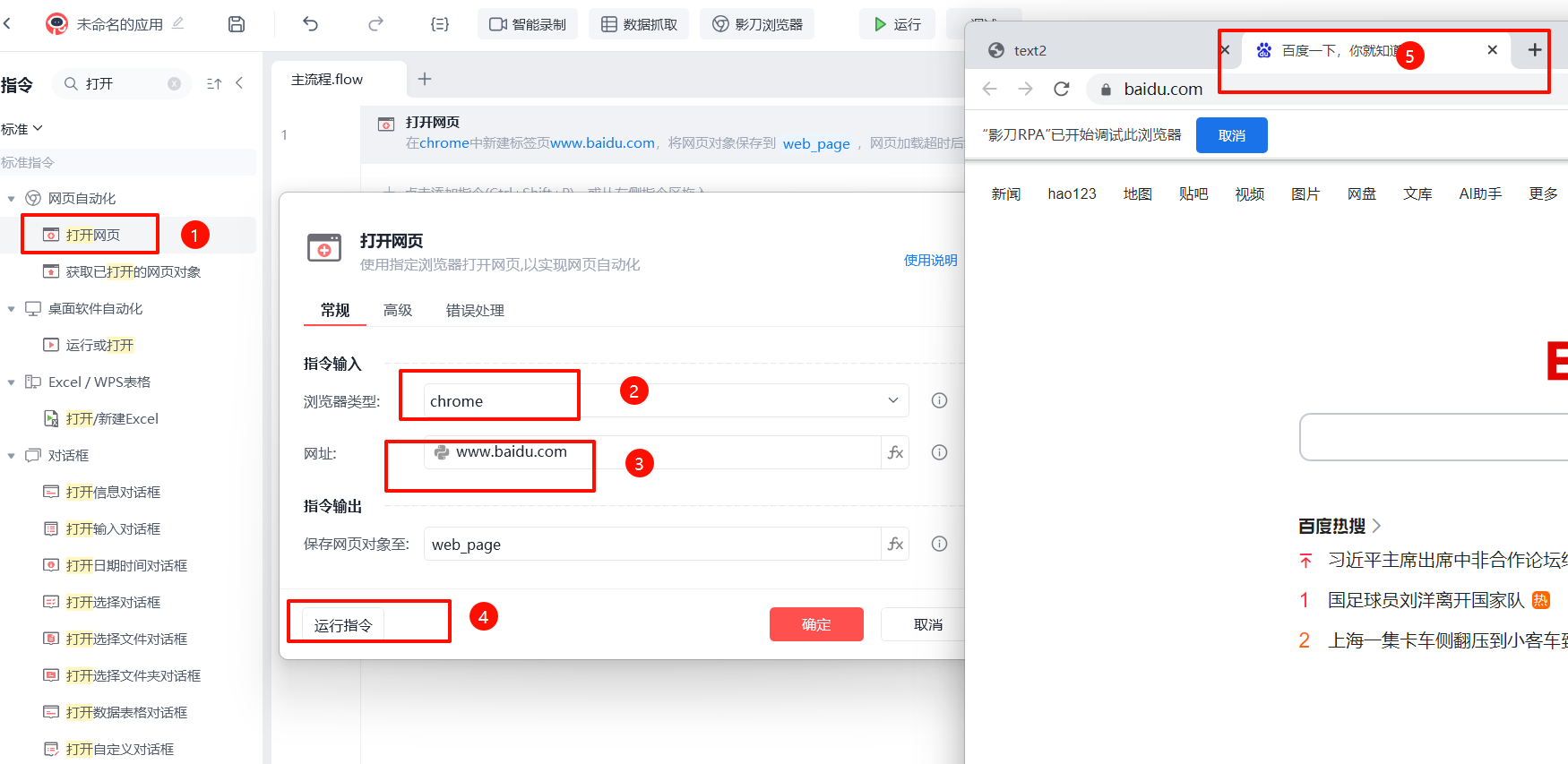The image size is (1568, 764).
Task: Click the command search box
Action: click(122, 83)
